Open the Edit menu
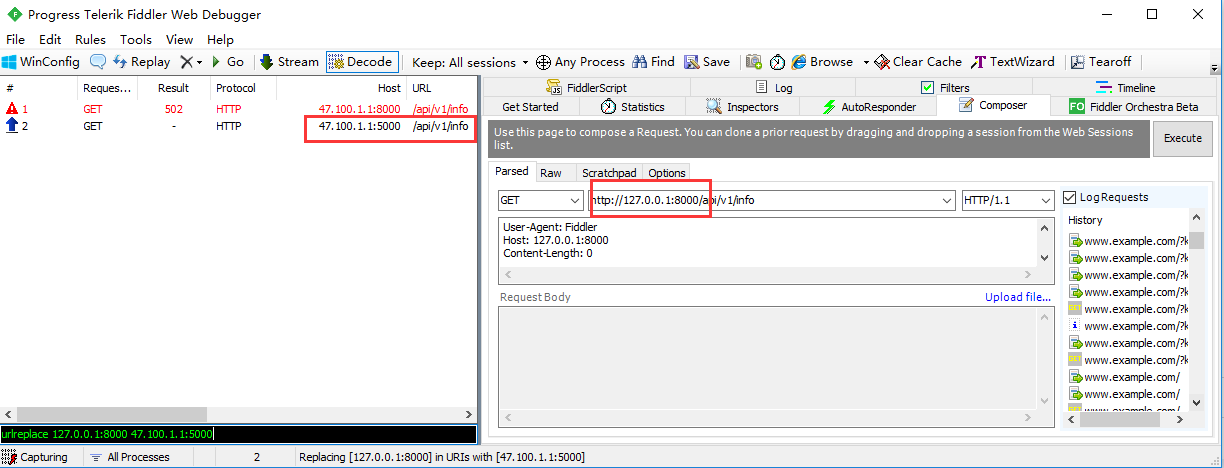 tap(50, 40)
